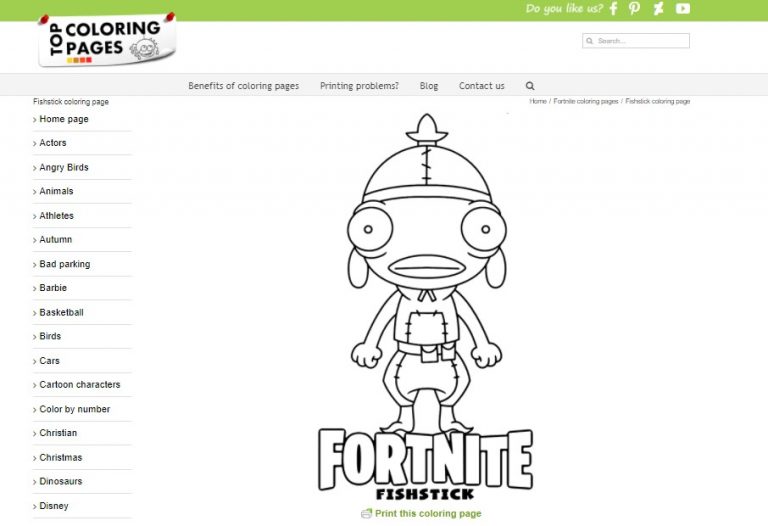Select Home page in sidebar
This screenshot has height=526, width=768.
(x=64, y=119)
